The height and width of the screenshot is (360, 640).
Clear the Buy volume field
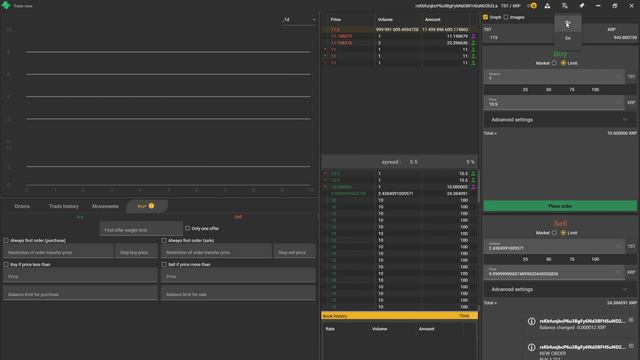click(618, 76)
